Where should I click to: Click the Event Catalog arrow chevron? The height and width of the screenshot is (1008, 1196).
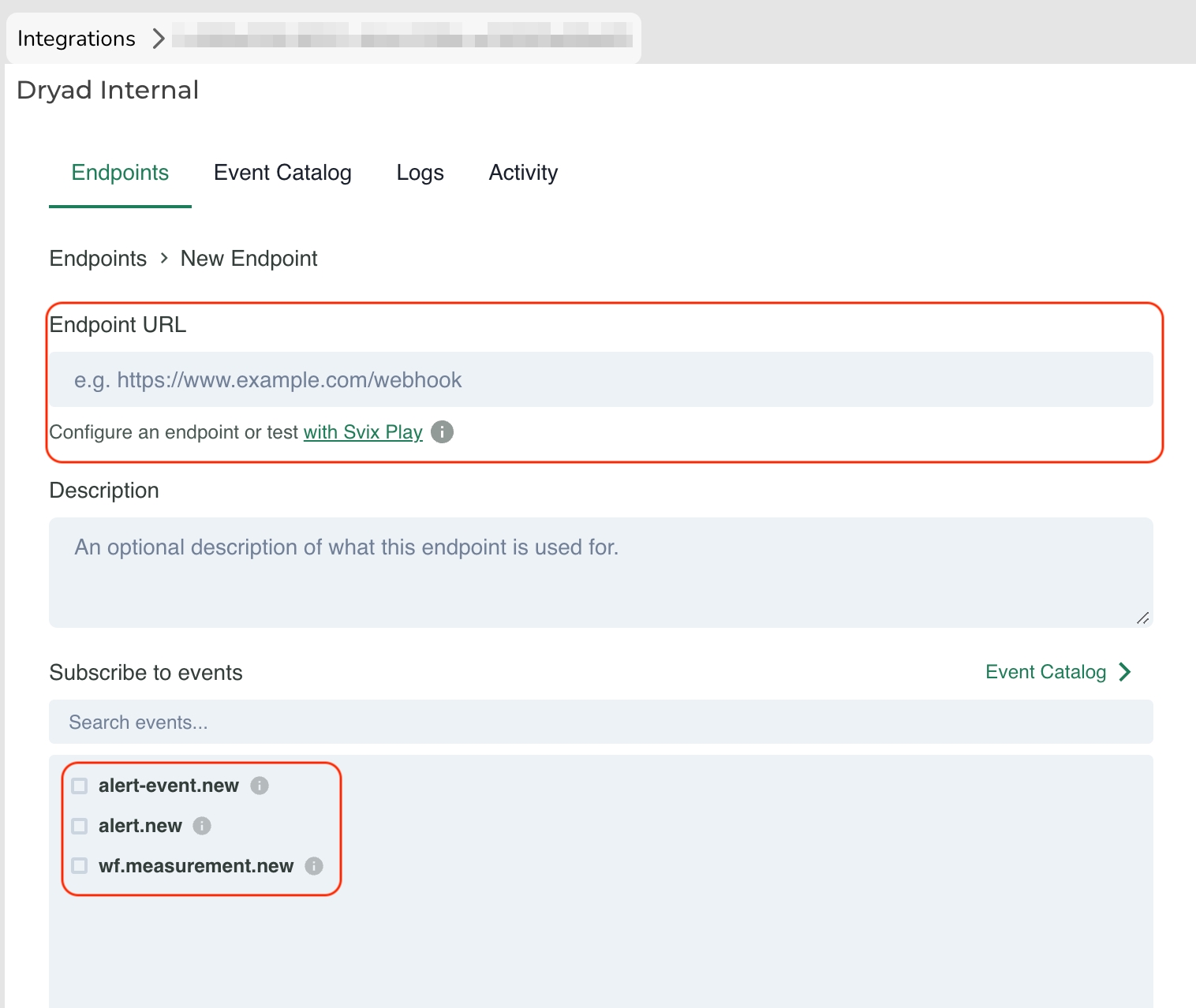pyautogui.click(x=1125, y=672)
